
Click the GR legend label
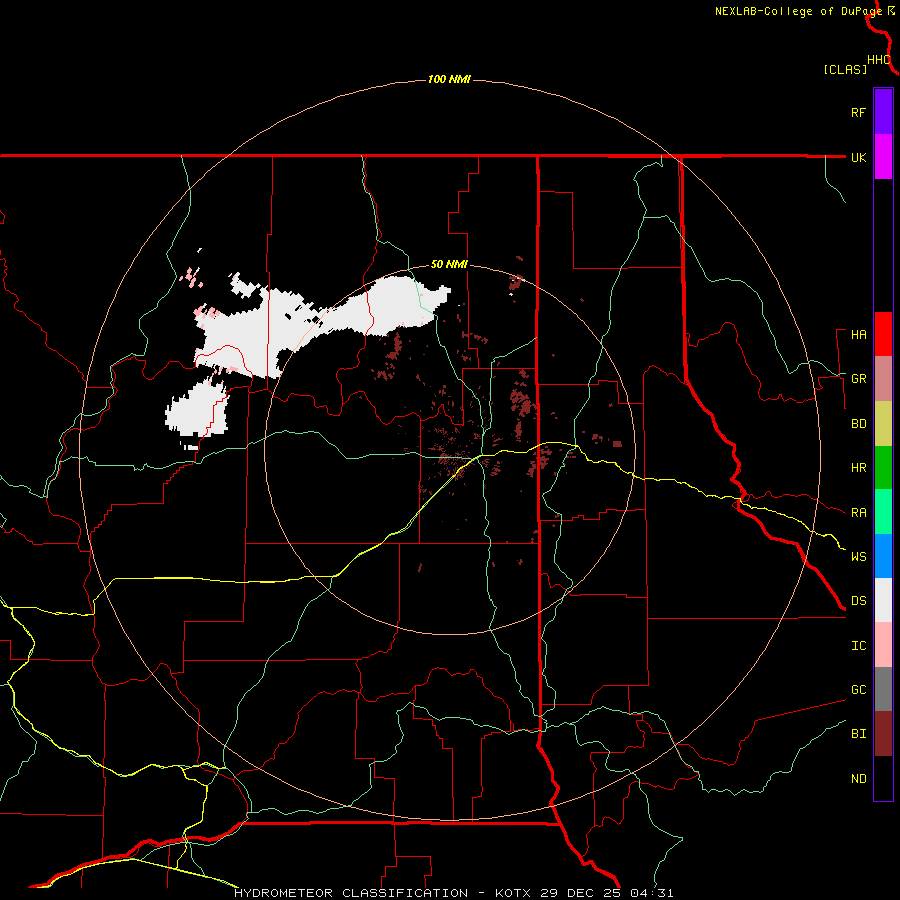coord(858,379)
